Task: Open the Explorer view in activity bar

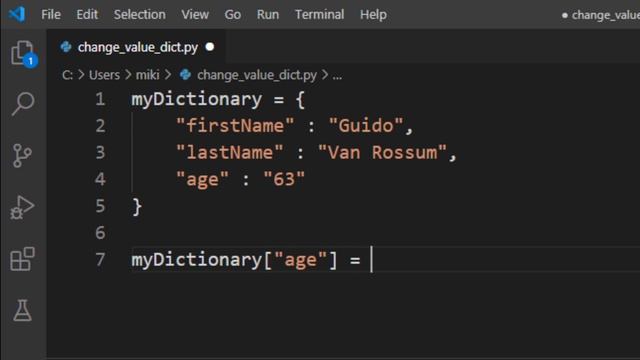Action: tap(23, 53)
